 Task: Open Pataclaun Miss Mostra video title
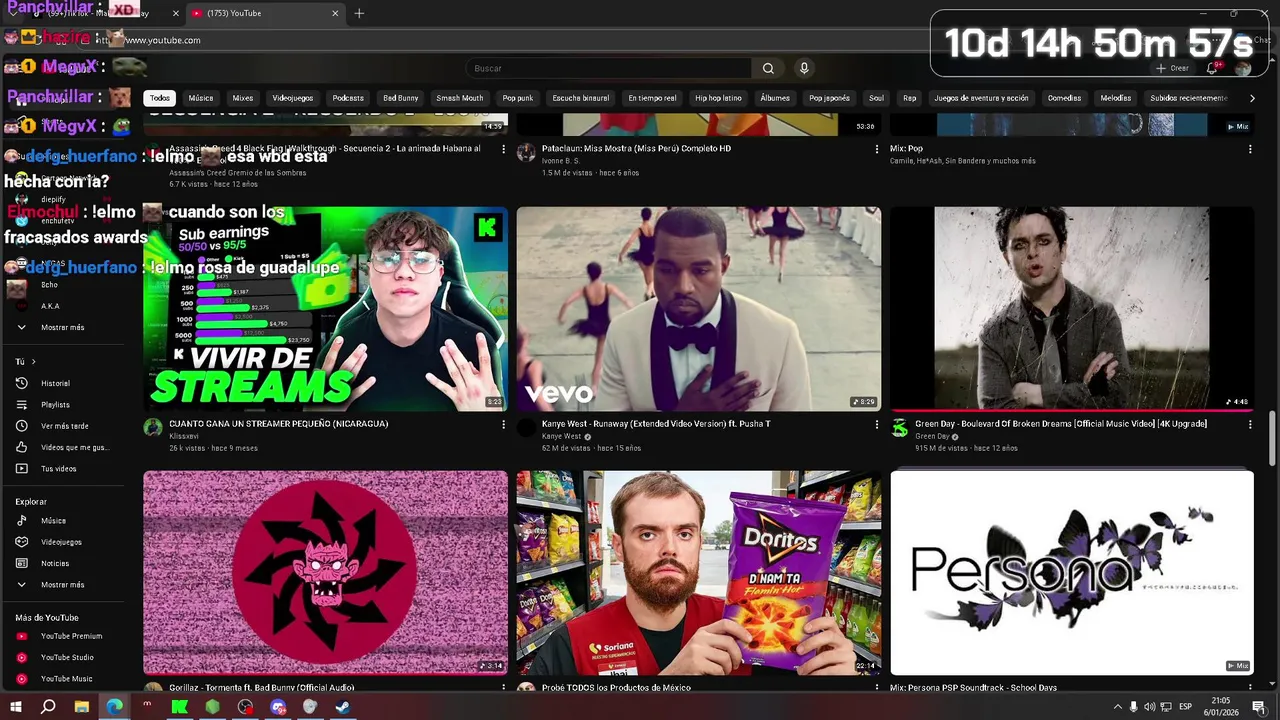636,148
